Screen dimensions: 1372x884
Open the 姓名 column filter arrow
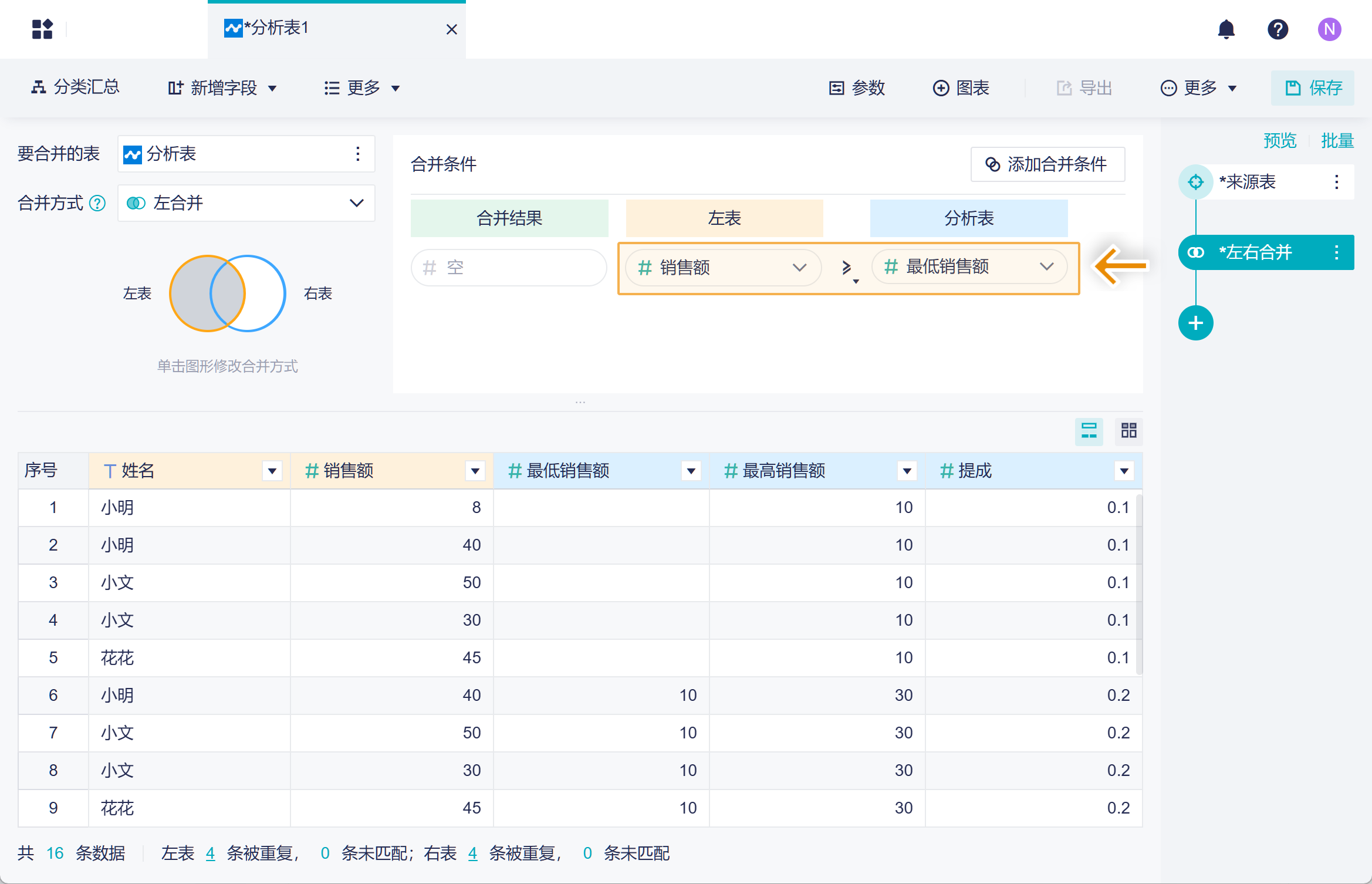click(x=272, y=471)
